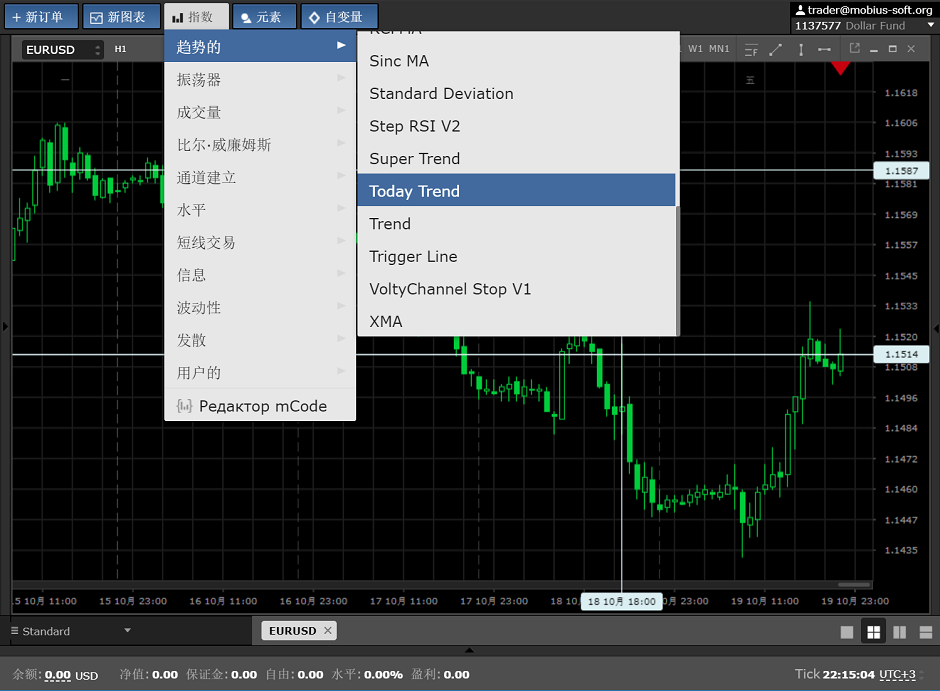Switch to four-chart grid layout
Viewport: 940px width, 691px height.
(x=873, y=632)
